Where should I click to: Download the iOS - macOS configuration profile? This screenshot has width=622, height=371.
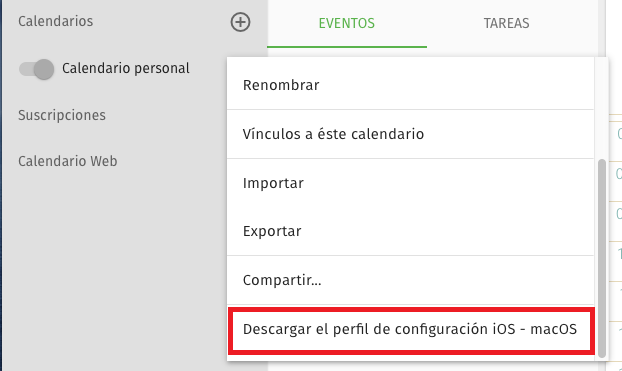tap(411, 329)
